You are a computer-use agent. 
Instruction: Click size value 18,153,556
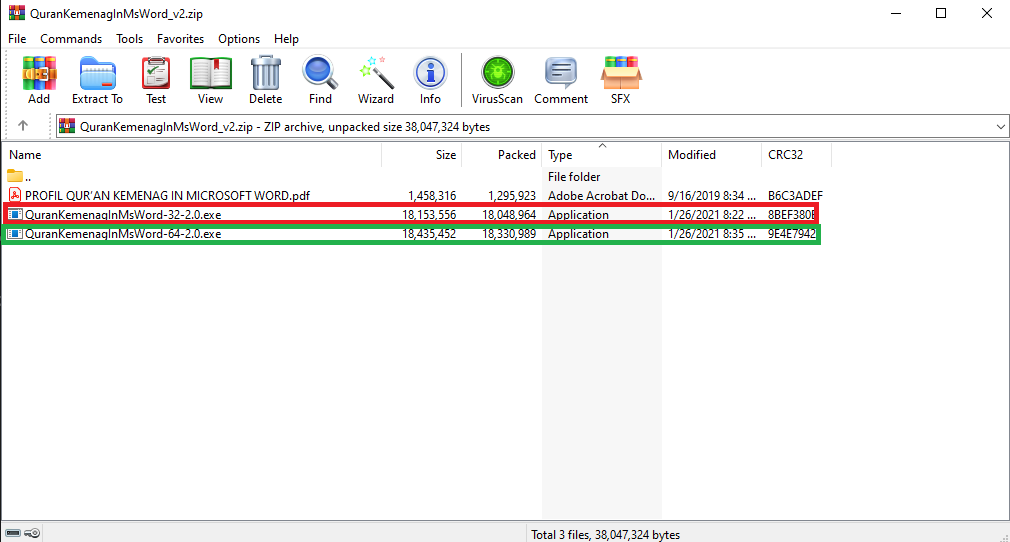pyautogui.click(x=429, y=215)
